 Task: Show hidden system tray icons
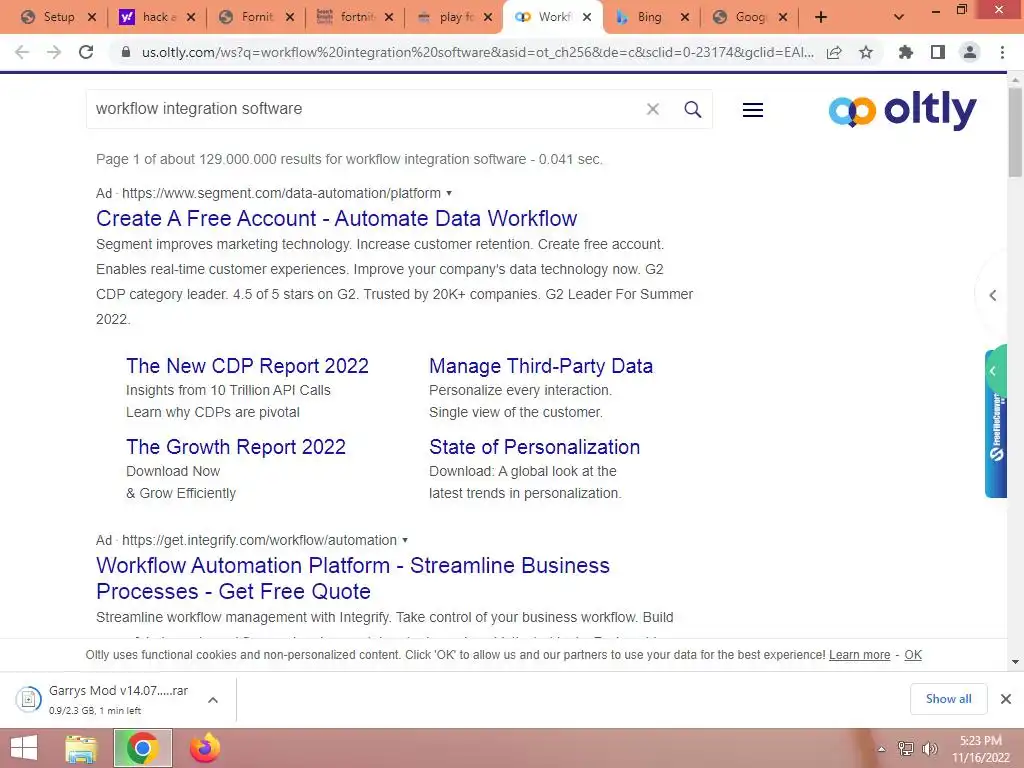(881, 749)
